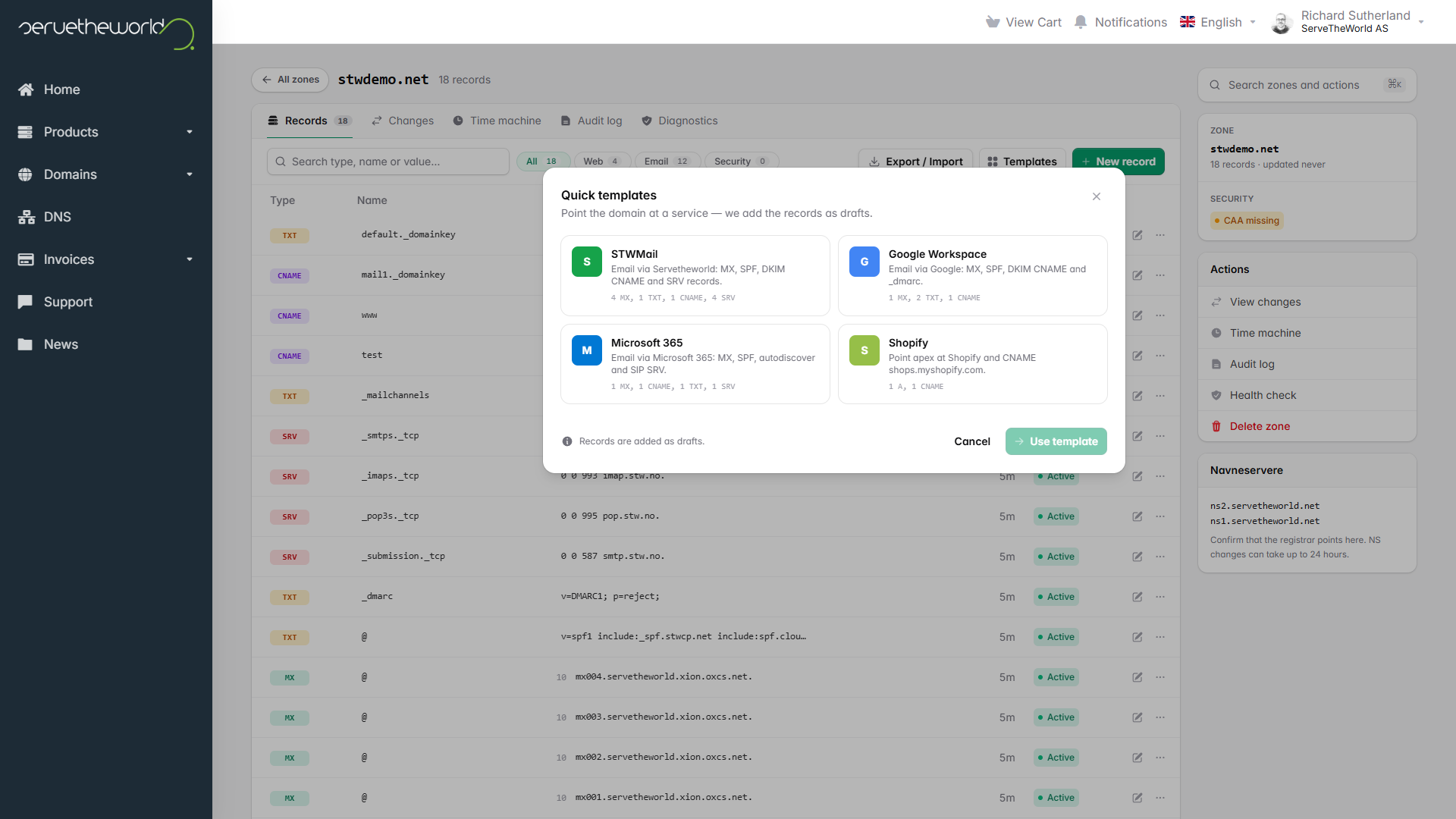
Task: Click the green STWMail S icon
Action: click(587, 262)
